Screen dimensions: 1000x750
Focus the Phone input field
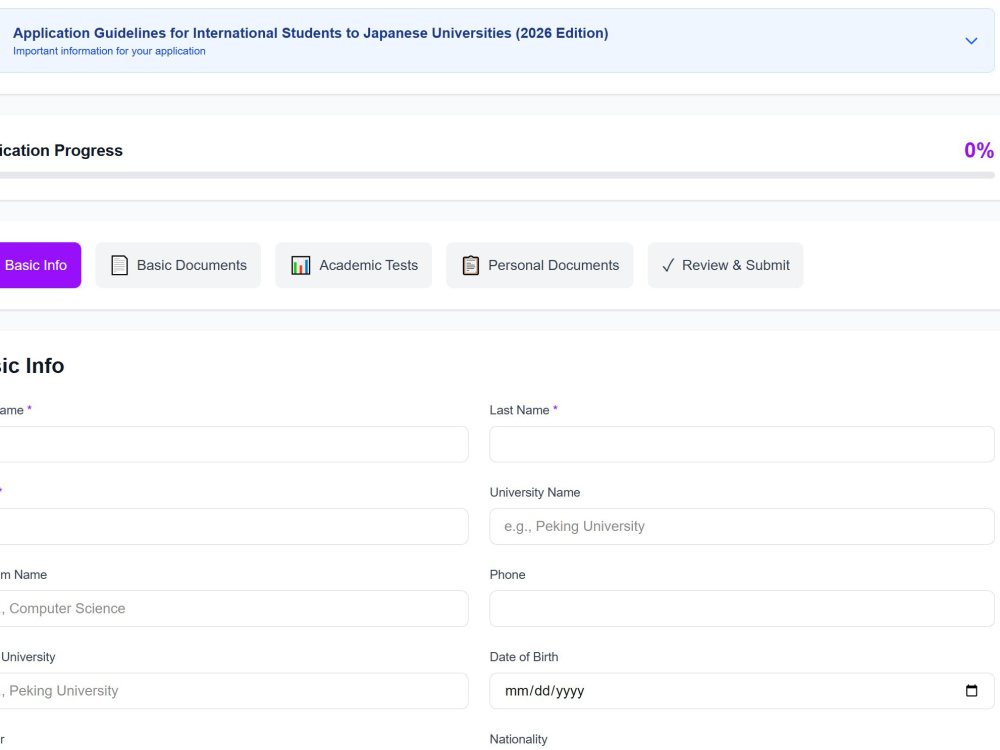742,608
